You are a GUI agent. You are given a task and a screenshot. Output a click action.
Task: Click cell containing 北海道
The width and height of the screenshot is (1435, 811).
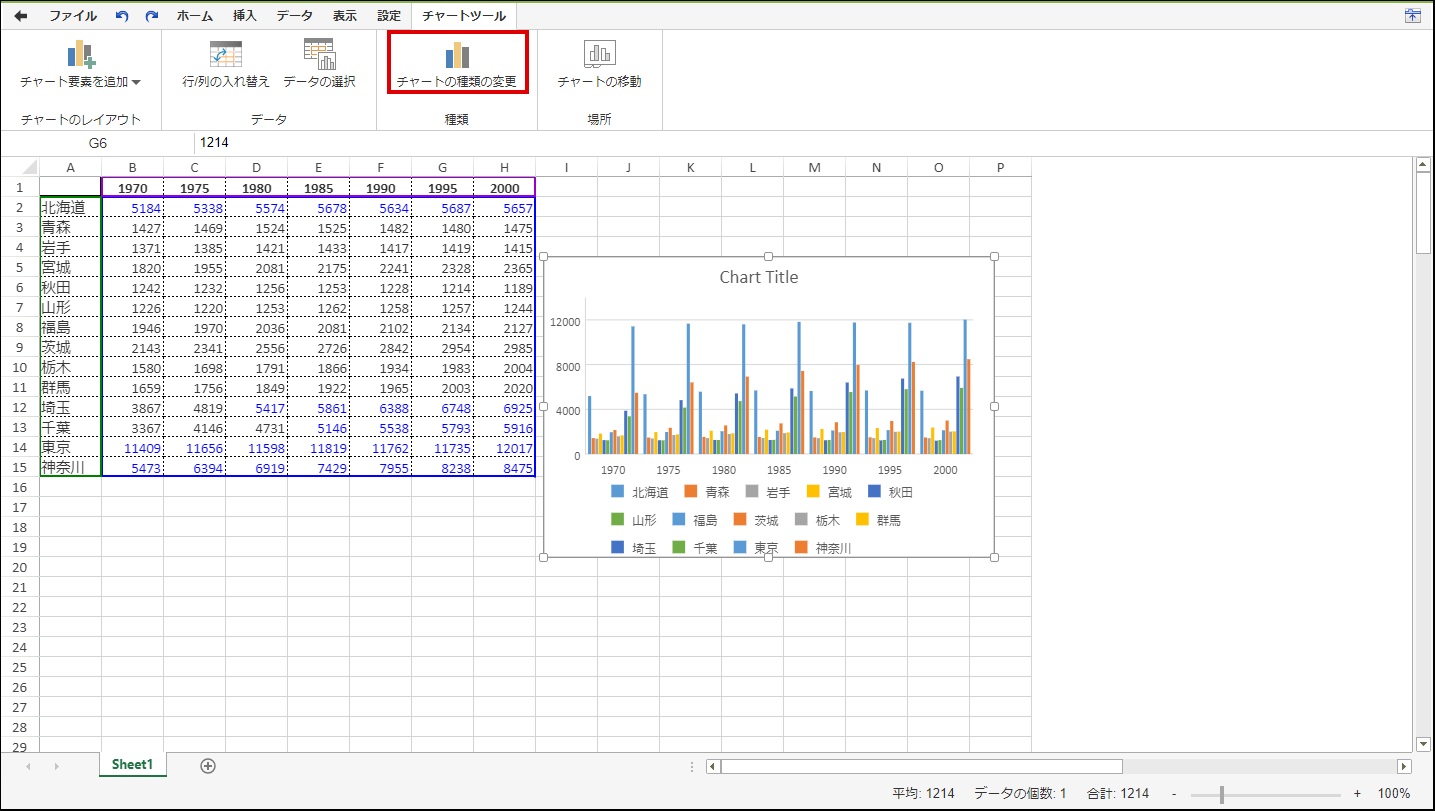pyautogui.click(x=70, y=207)
